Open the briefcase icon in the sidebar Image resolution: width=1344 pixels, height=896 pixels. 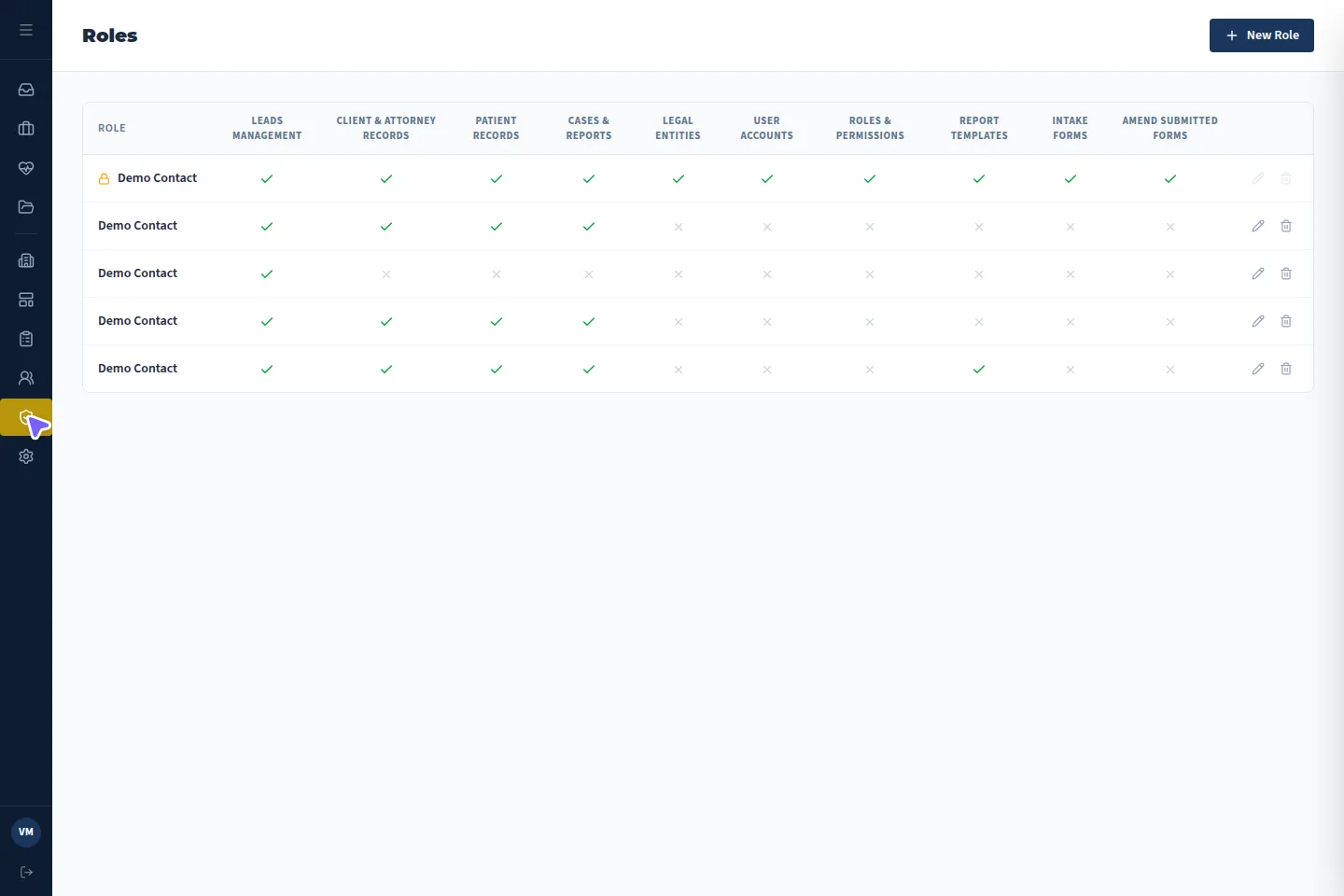click(26, 129)
